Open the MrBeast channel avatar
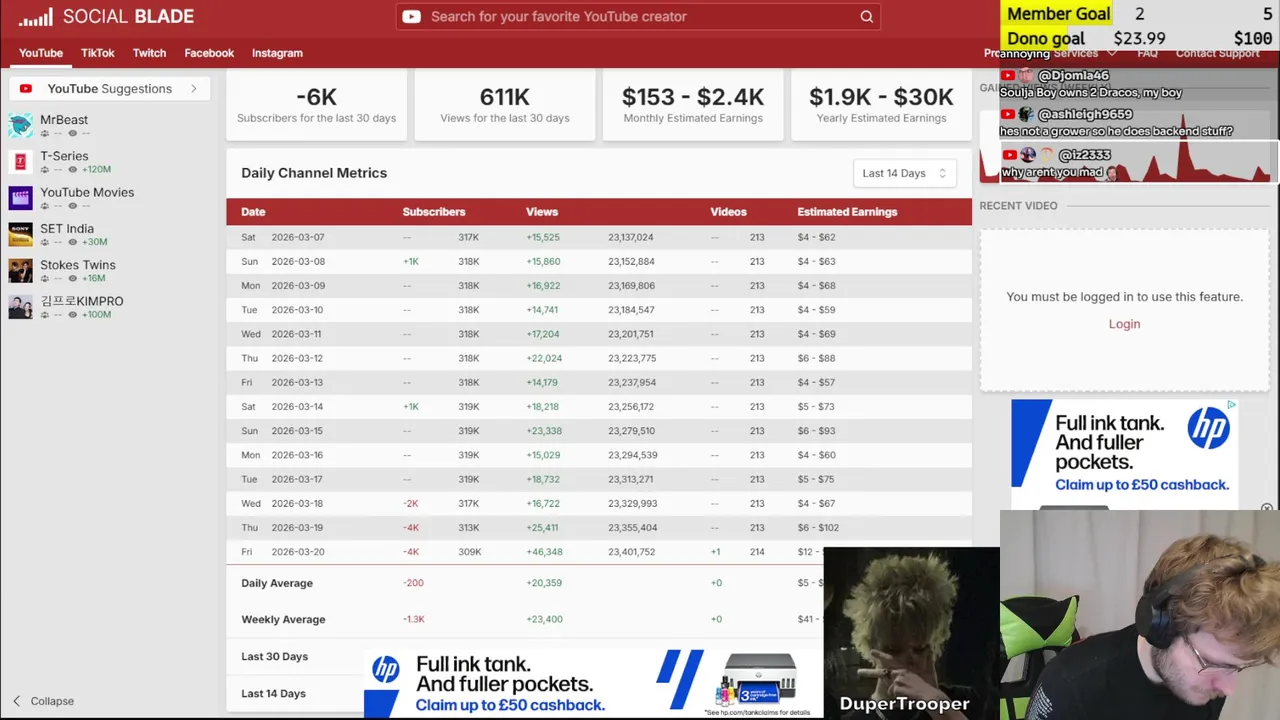The image size is (1280, 720). [x=20, y=126]
